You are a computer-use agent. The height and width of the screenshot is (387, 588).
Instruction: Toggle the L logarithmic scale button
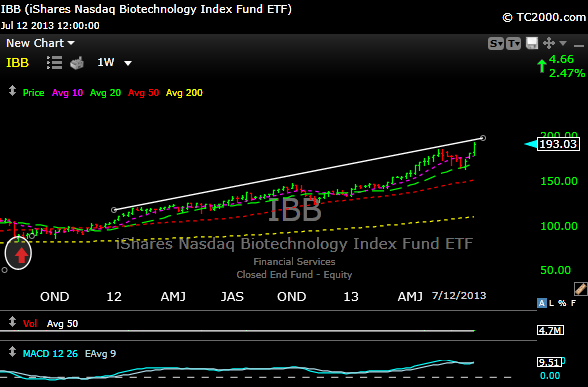551,303
